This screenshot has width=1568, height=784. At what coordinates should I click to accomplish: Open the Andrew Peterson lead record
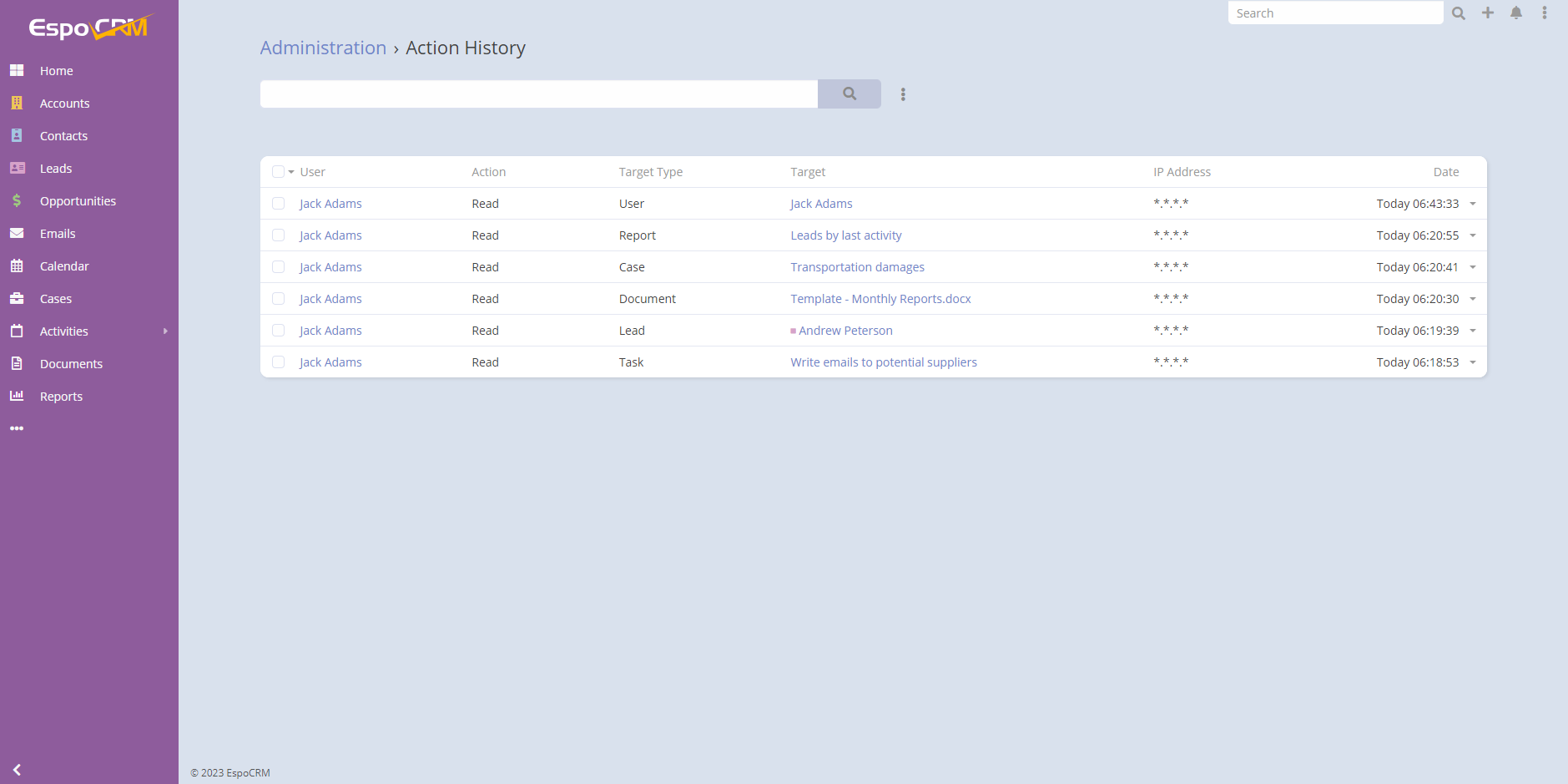click(845, 331)
